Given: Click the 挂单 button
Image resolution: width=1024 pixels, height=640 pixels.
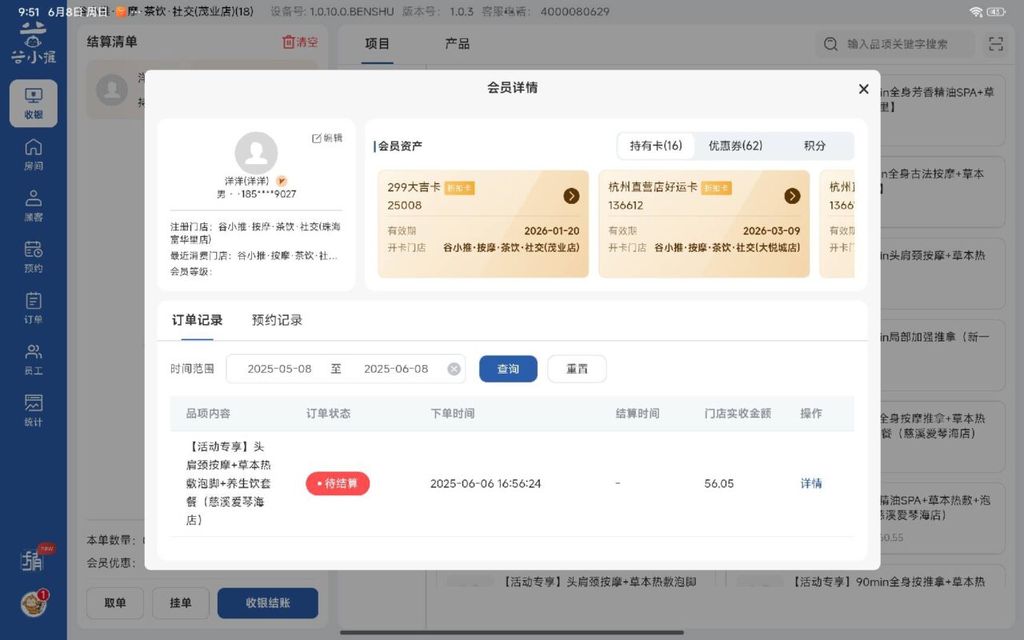Looking at the screenshot, I should click(x=181, y=603).
